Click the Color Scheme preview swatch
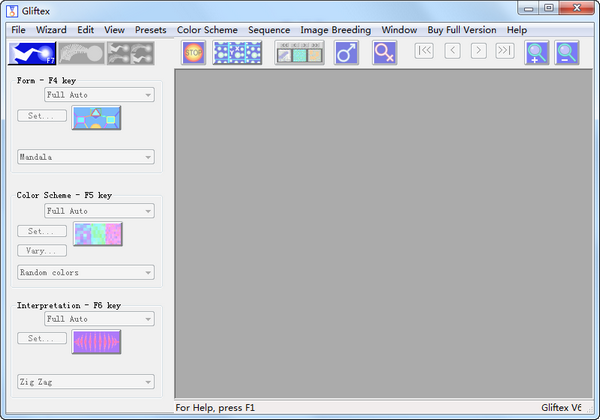 click(98, 234)
